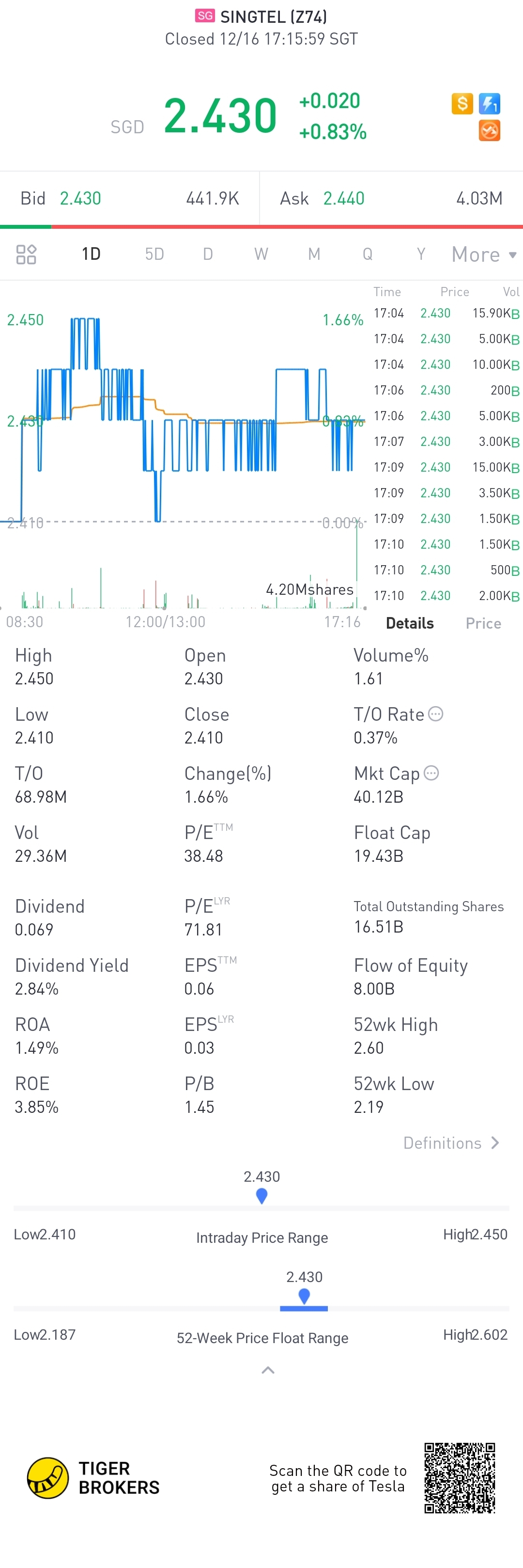
Task: Switch to the Y yearly chart
Action: (x=421, y=254)
